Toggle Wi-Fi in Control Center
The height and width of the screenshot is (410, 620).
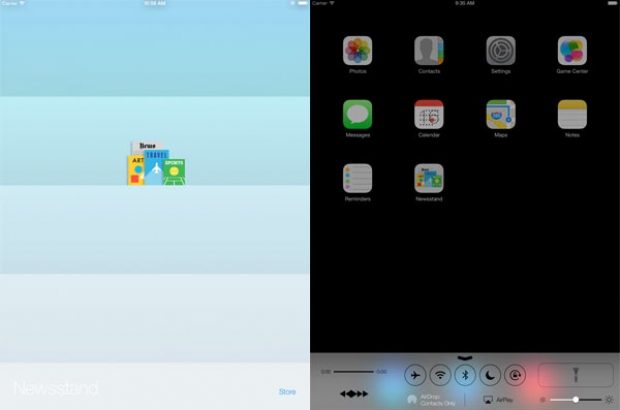(440, 375)
